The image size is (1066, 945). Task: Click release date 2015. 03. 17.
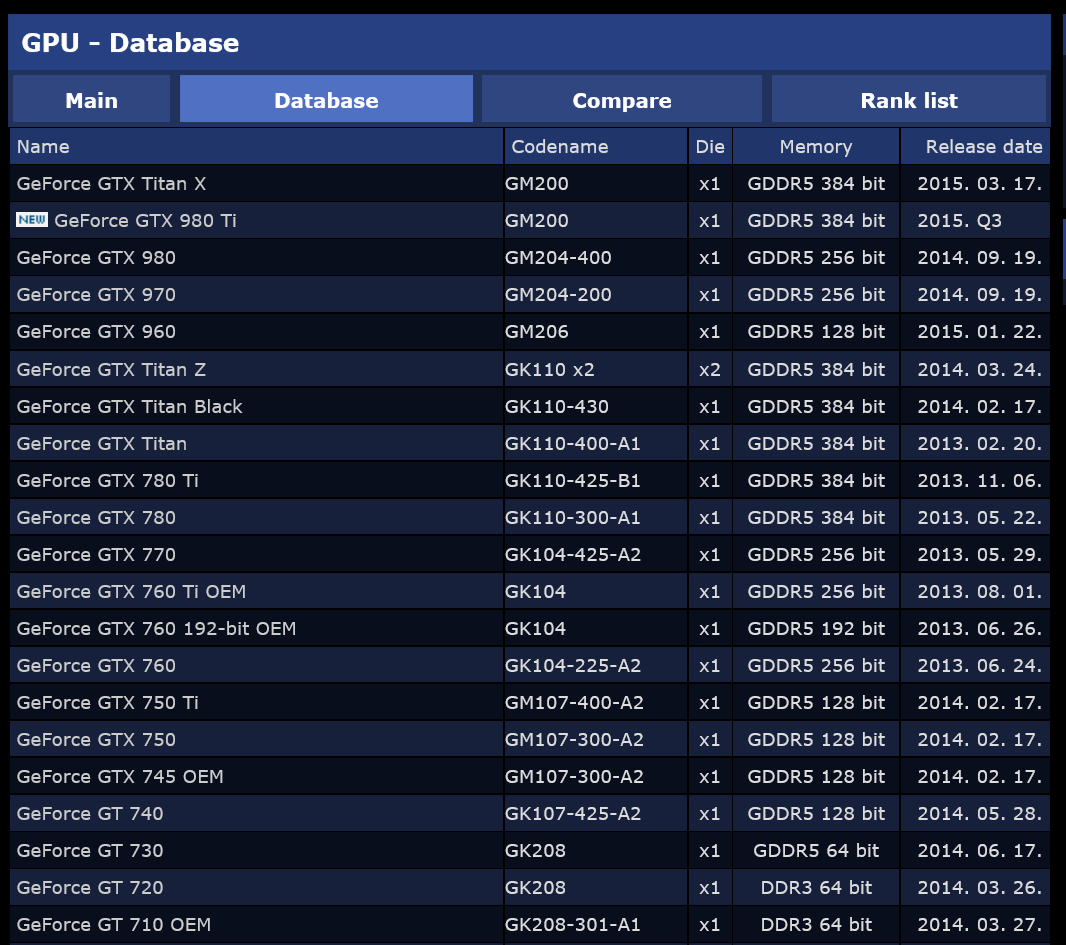pos(980,184)
